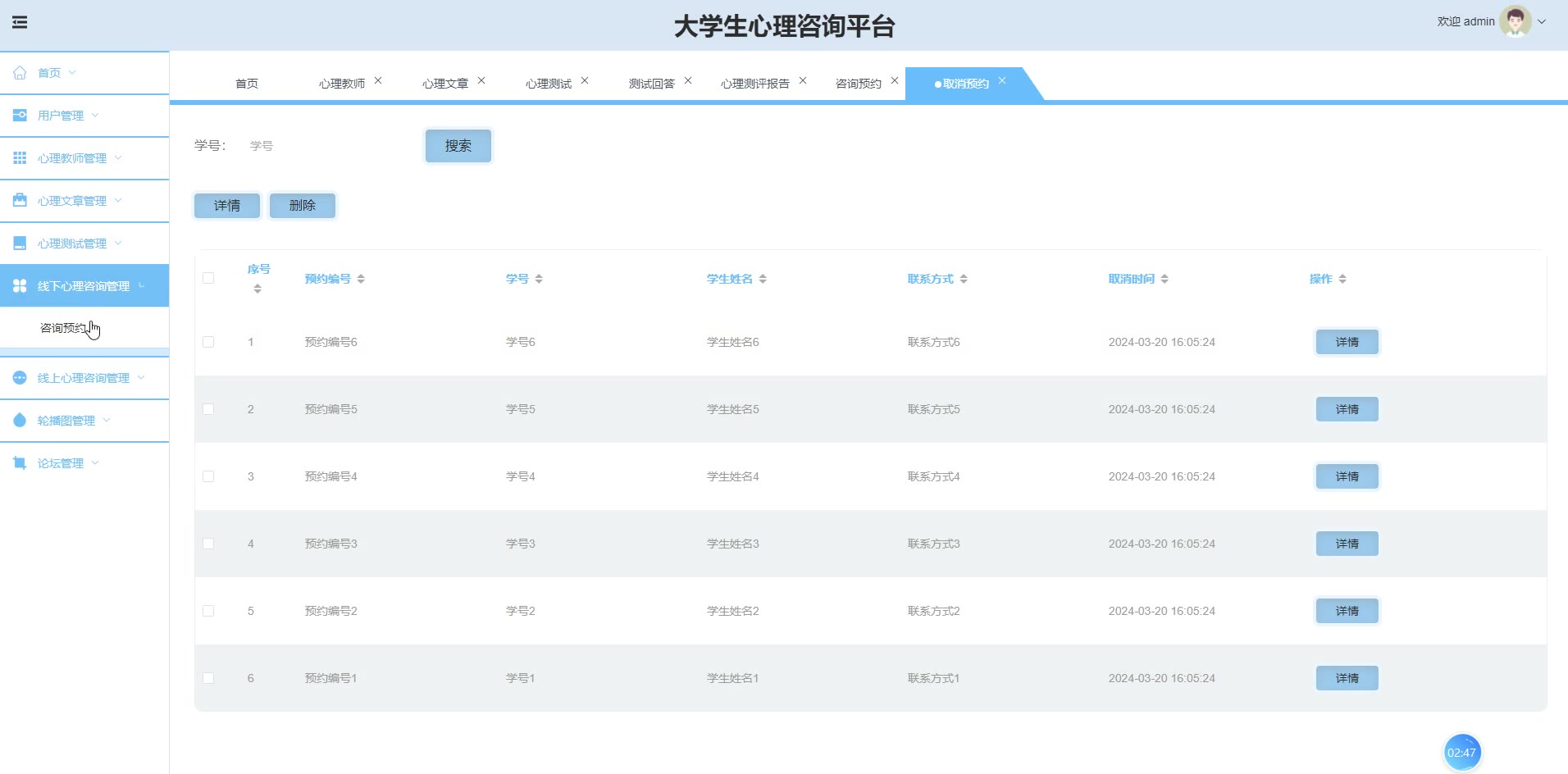Click the 删除 button
Screen dimensions: 1568x774
302,206
